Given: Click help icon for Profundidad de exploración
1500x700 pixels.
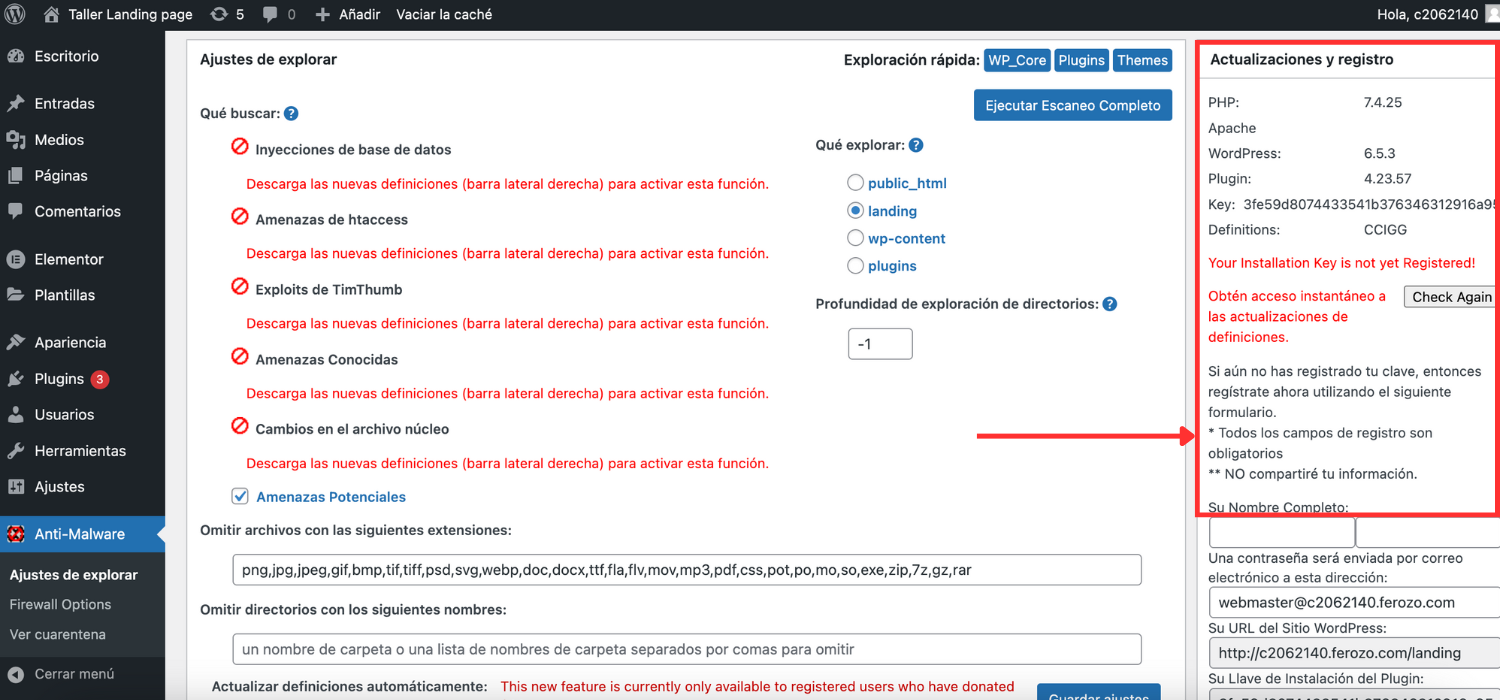Looking at the screenshot, I should pyautogui.click(x=1109, y=304).
